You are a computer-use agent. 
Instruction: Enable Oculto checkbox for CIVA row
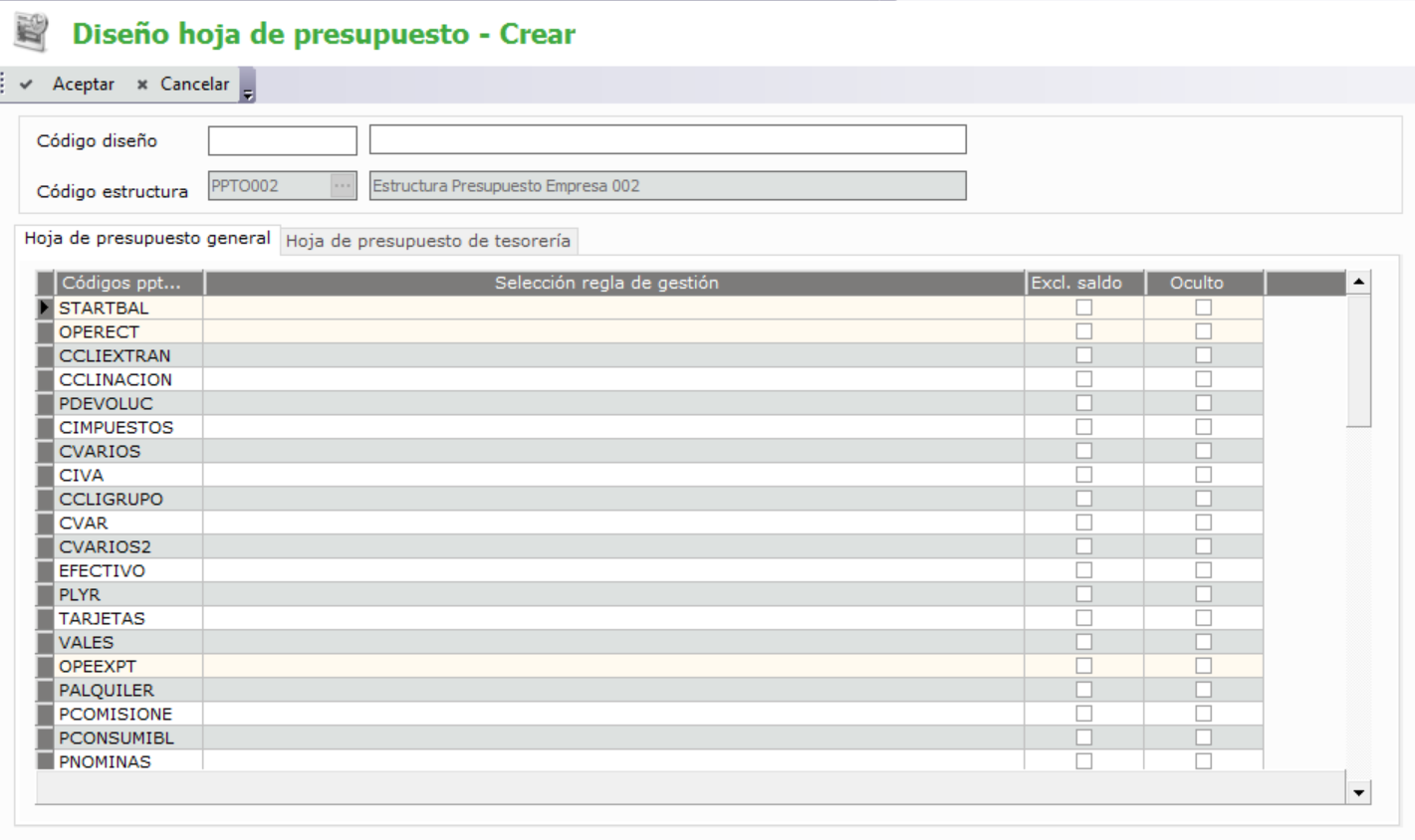(x=1203, y=476)
